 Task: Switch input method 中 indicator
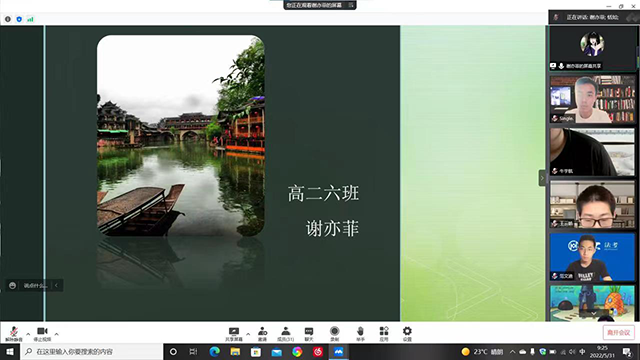(582, 351)
